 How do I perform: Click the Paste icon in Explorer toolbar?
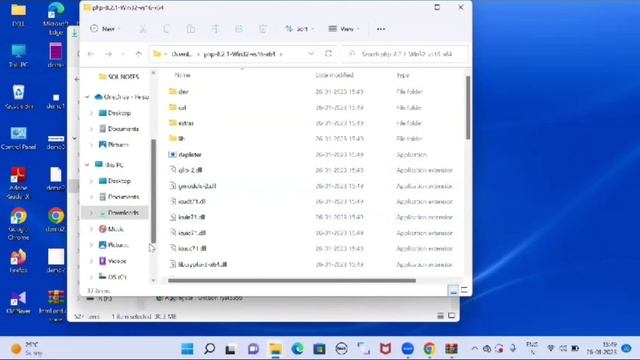[191, 29]
